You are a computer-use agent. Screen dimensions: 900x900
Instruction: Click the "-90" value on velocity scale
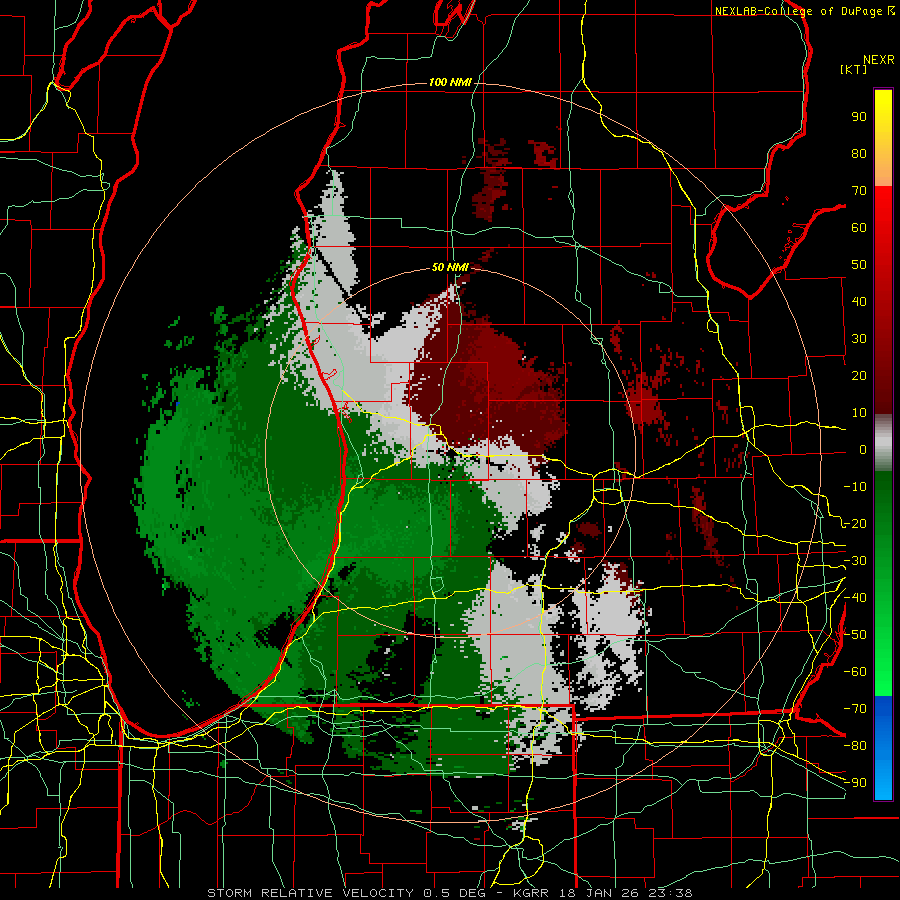tap(855, 783)
